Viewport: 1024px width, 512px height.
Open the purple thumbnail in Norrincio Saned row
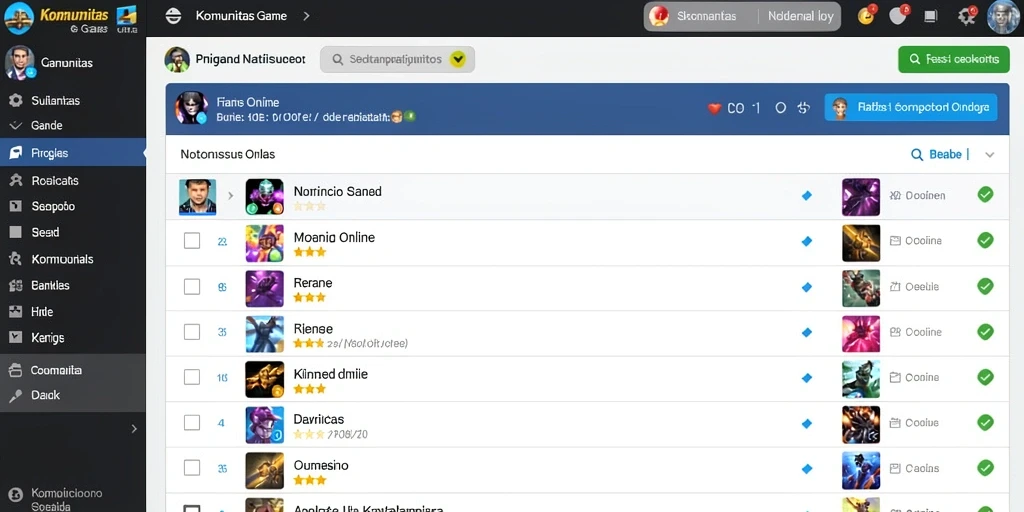tap(861, 197)
